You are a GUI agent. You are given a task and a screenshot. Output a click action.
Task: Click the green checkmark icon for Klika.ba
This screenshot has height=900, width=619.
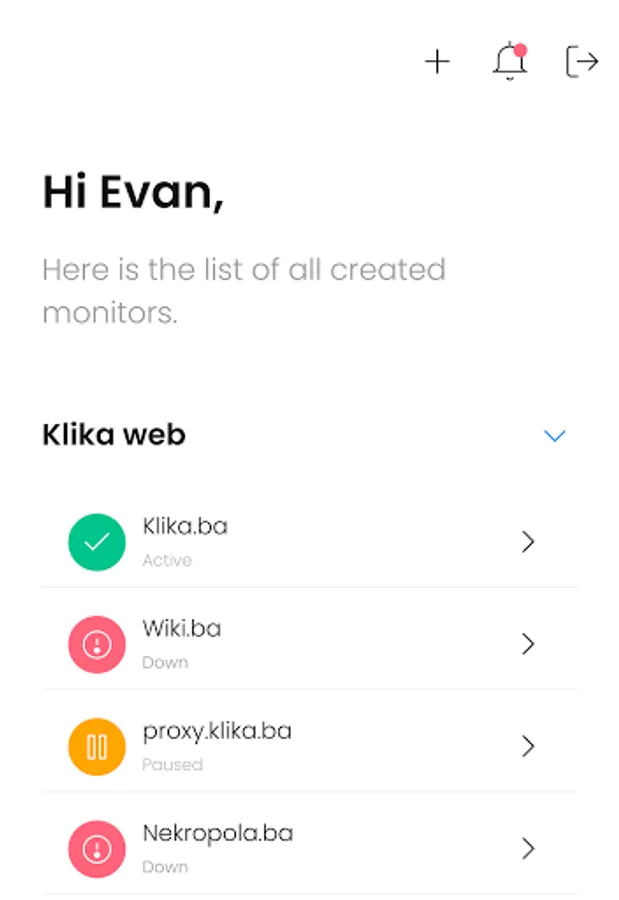[x=97, y=542]
